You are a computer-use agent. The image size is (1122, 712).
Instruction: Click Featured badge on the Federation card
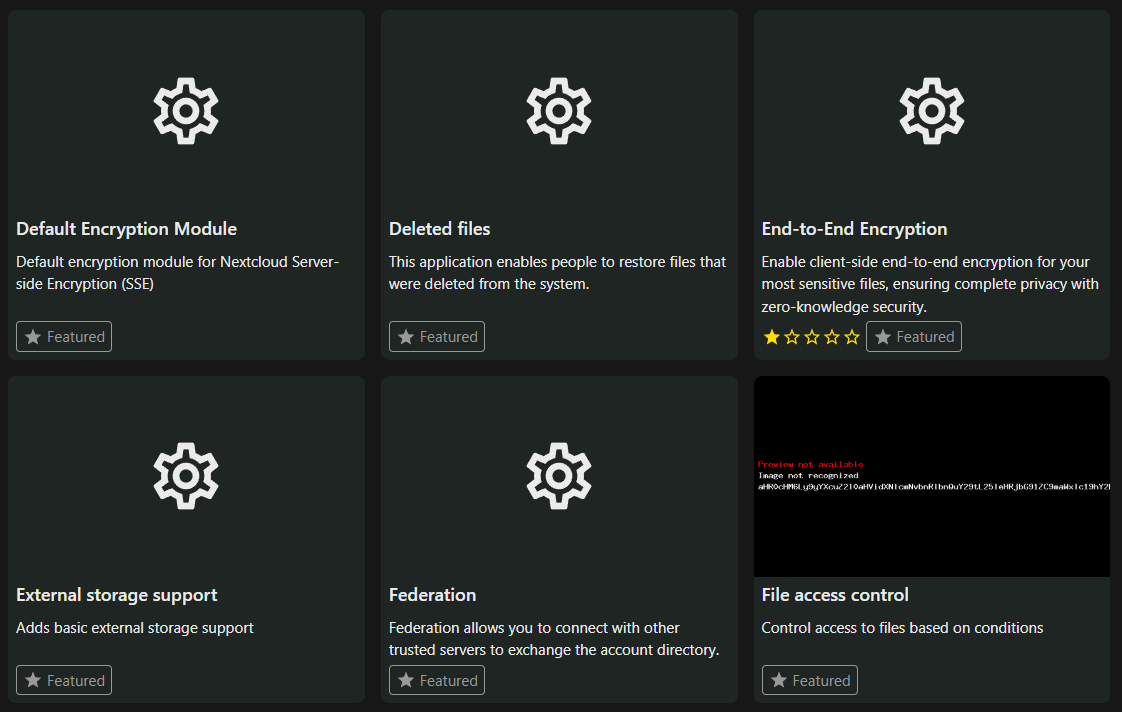pyautogui.click(x=437, y=680)
